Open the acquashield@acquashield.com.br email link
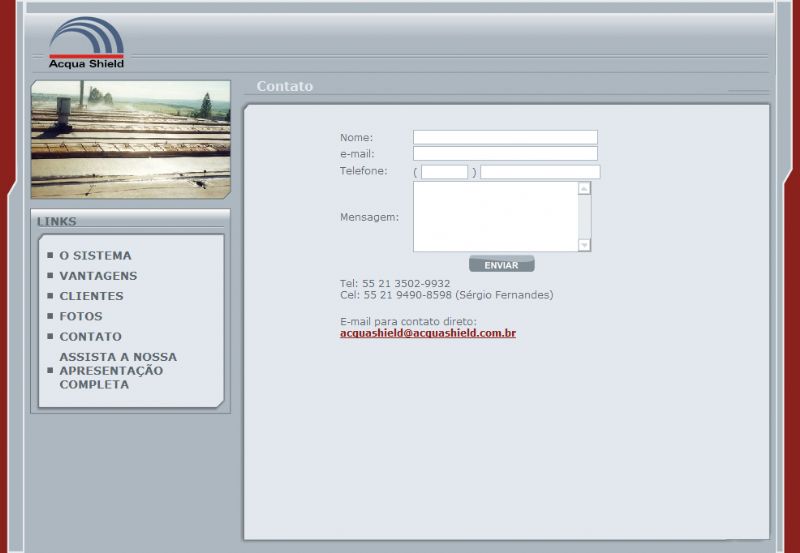The image size is (800, 553). 428,333
